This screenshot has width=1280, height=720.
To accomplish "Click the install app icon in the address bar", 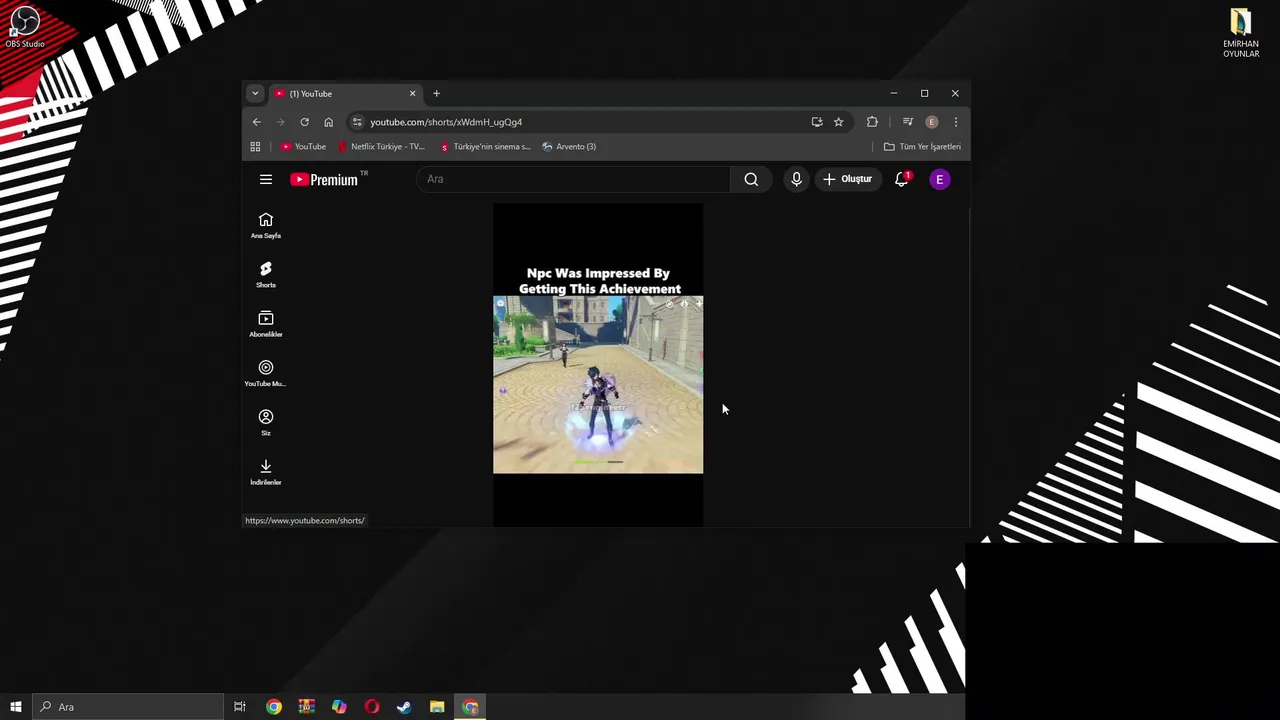I will (817, 122).
